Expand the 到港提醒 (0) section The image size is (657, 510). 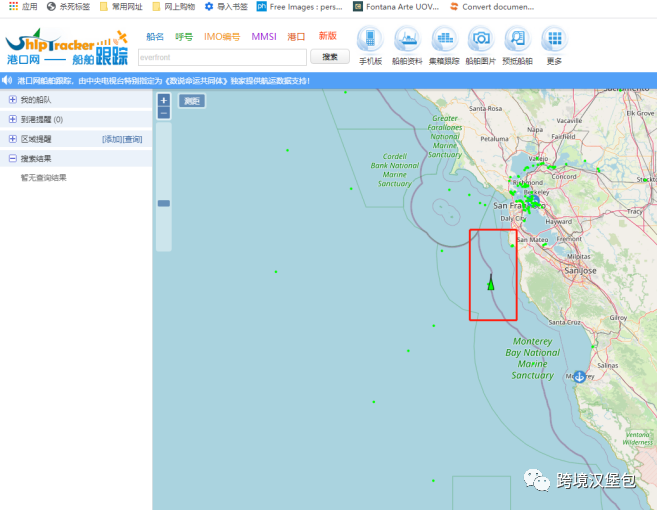pyautogui.click(x=12, y=119)
